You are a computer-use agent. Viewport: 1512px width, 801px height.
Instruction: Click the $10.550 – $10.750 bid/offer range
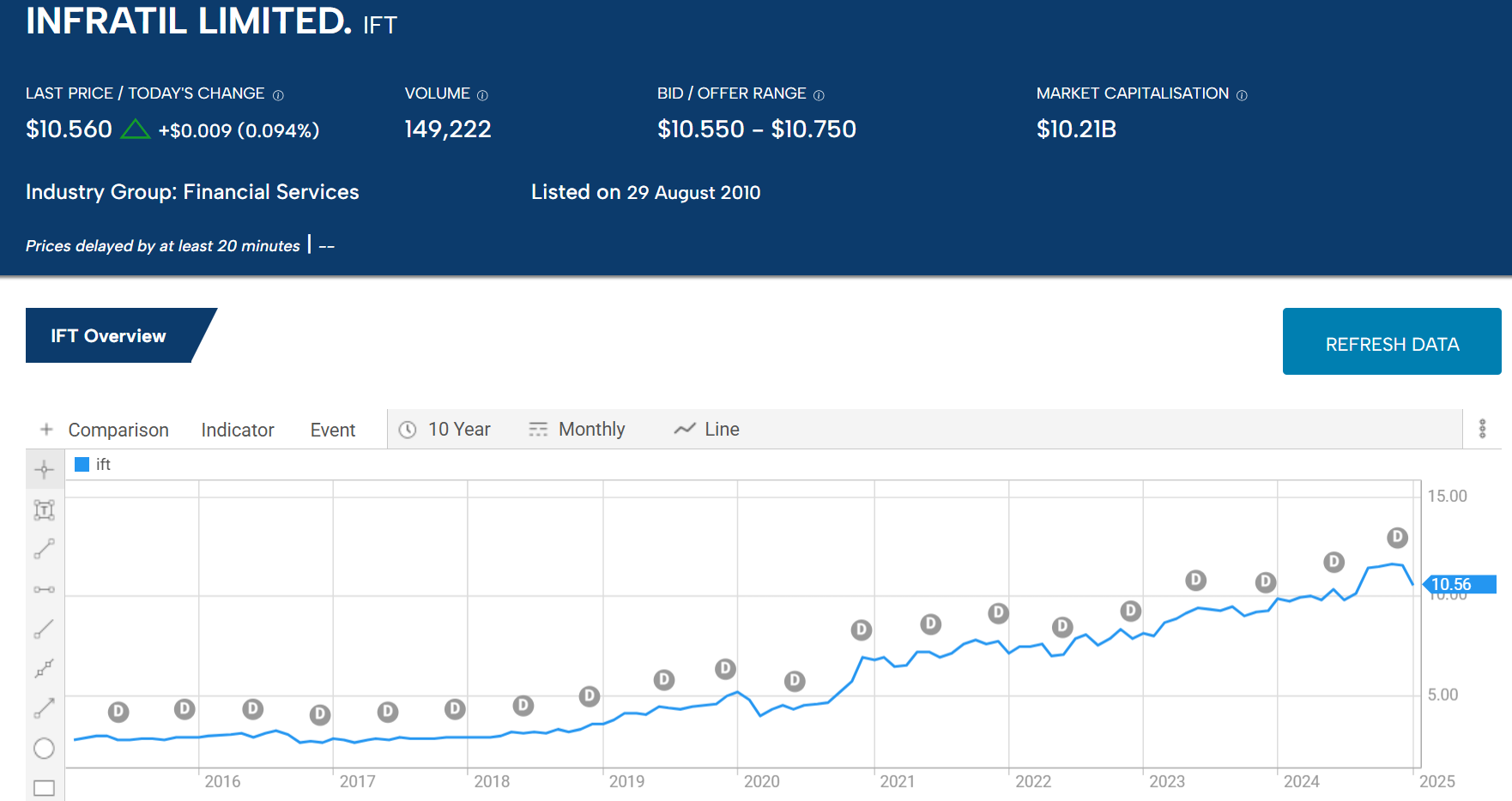point(757,129)
